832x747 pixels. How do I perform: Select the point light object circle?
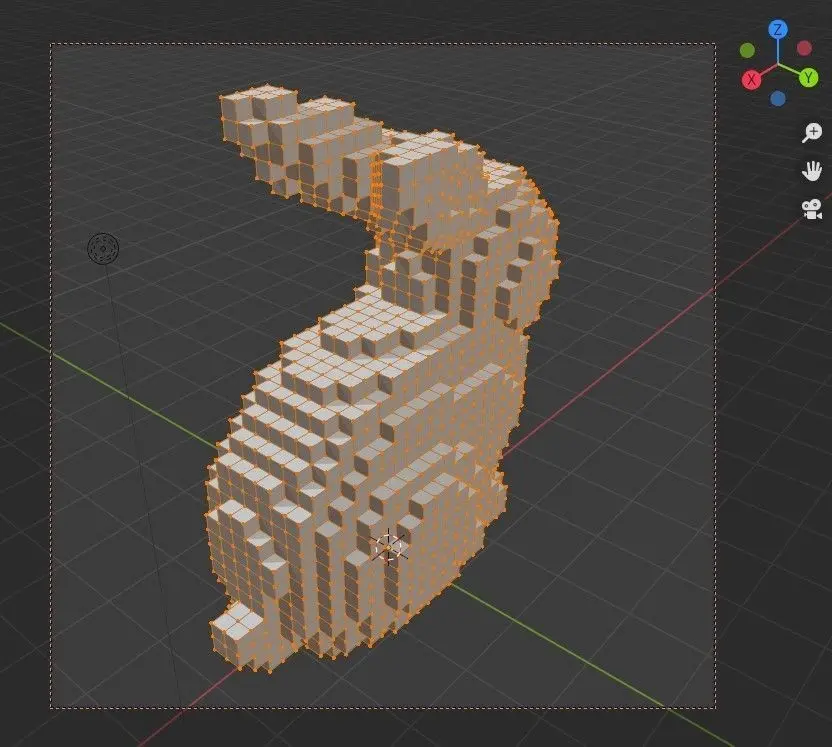click(103, 248)
